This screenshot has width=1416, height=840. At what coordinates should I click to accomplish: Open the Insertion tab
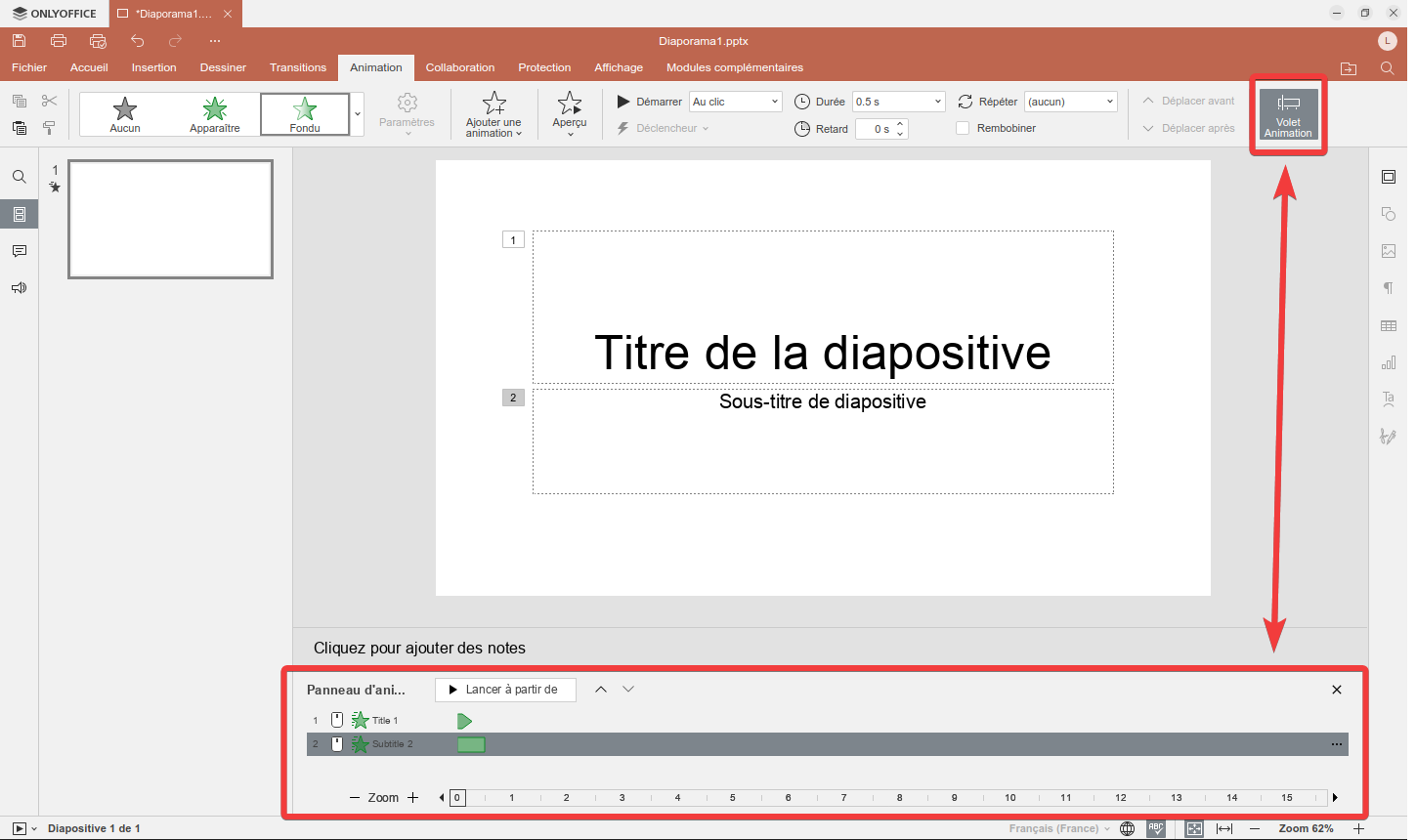click(154, 67)
